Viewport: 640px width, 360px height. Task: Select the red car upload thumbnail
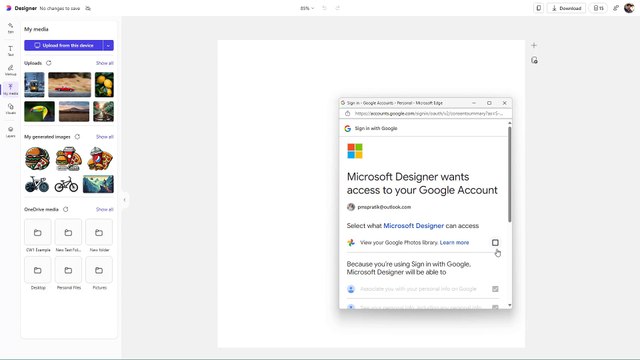pyautogui.click(x=70, y=84)
